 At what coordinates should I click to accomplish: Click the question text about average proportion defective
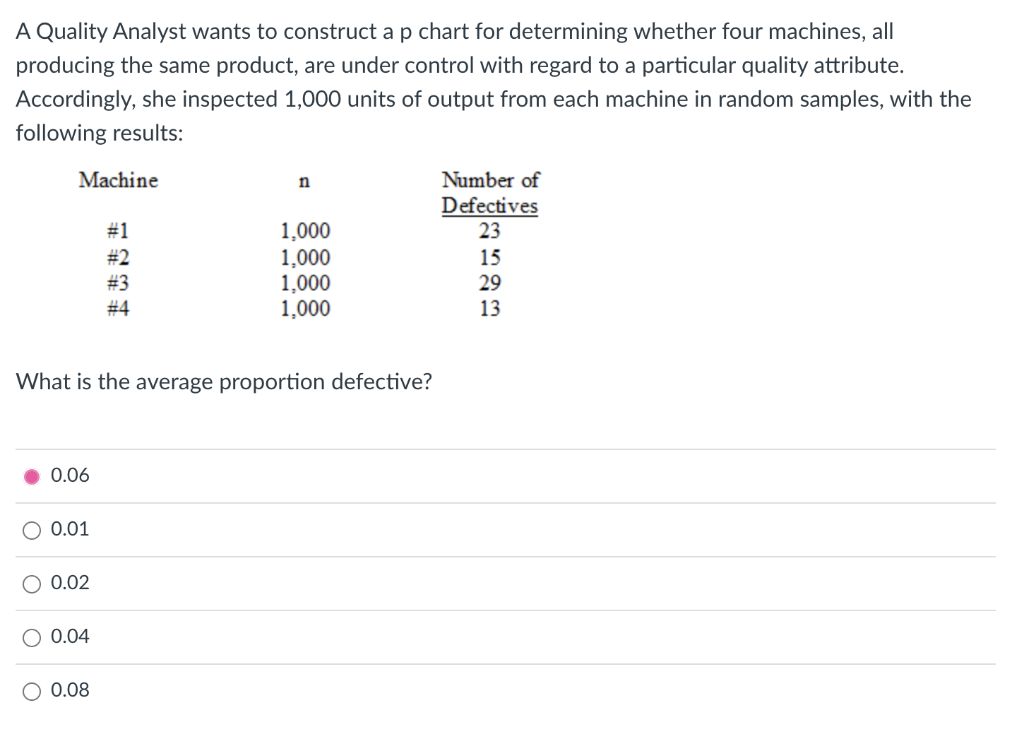[x=224, y=382]
